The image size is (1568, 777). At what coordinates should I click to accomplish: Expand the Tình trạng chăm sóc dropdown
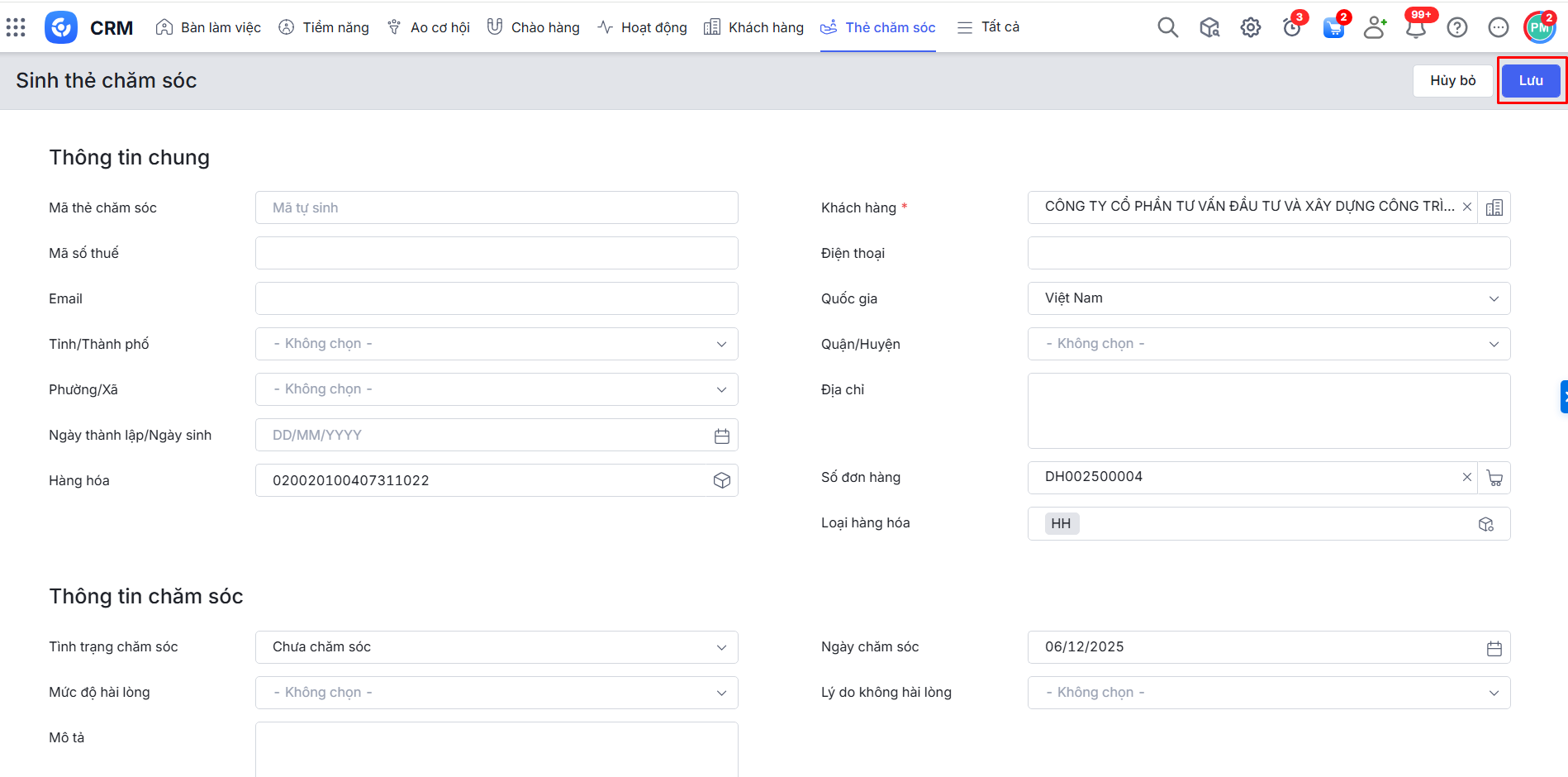[496, 647]
